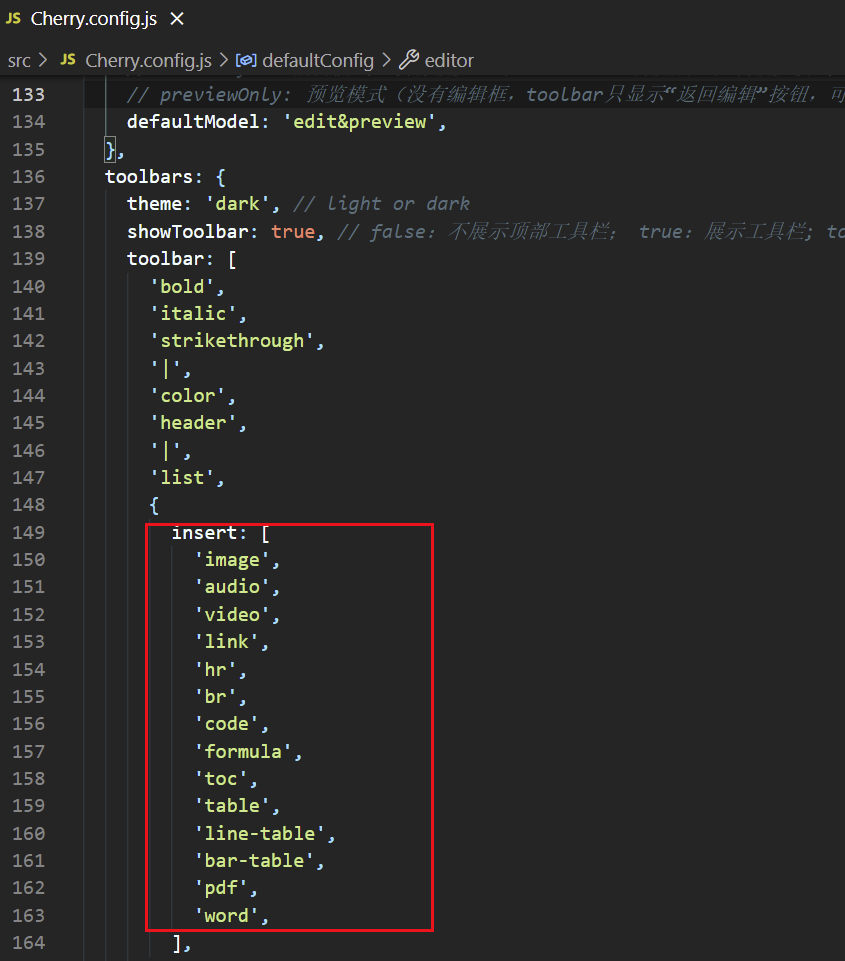The image size is (845, 961).
Task: Click the toolbars key
Action: click(149, 177)
